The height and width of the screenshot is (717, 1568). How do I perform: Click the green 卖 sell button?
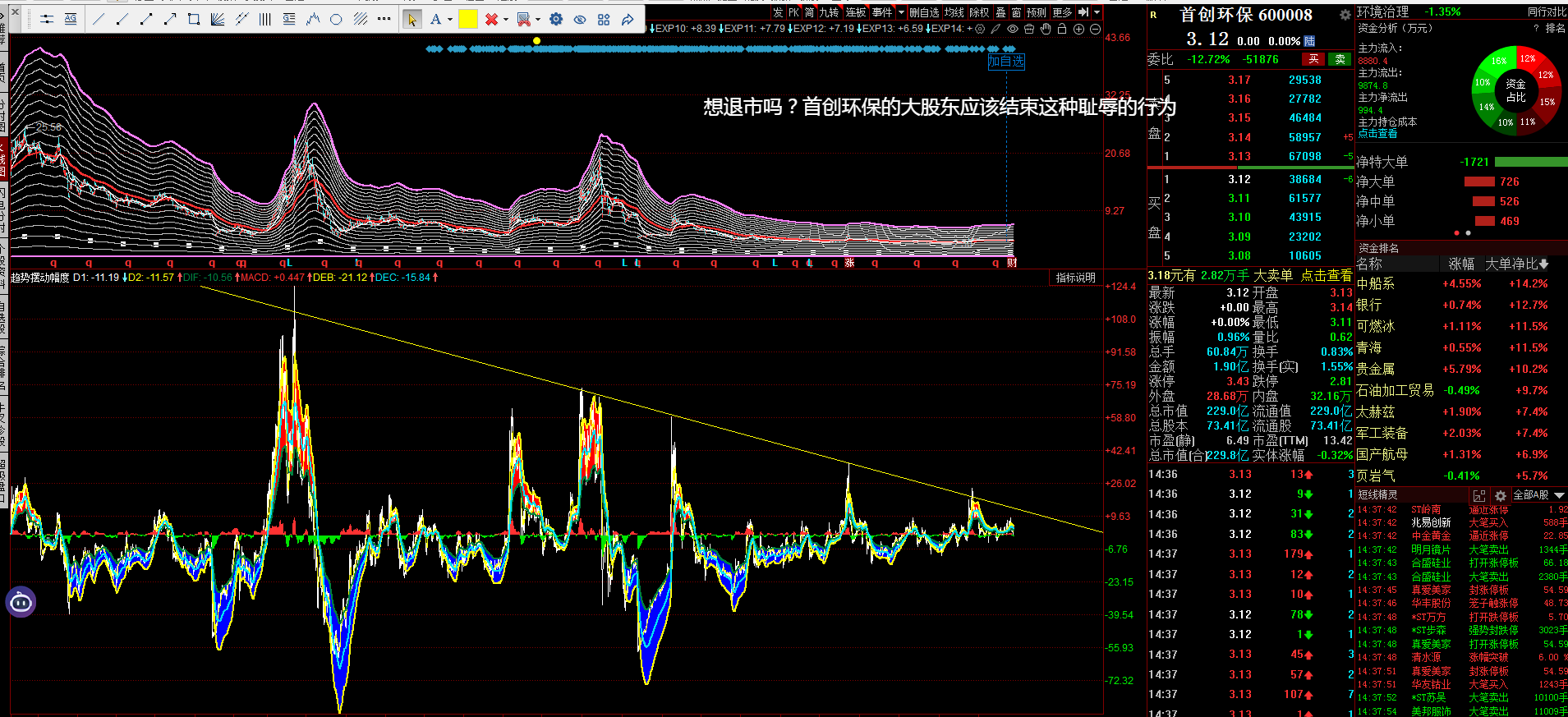[x=1340, y=59]
